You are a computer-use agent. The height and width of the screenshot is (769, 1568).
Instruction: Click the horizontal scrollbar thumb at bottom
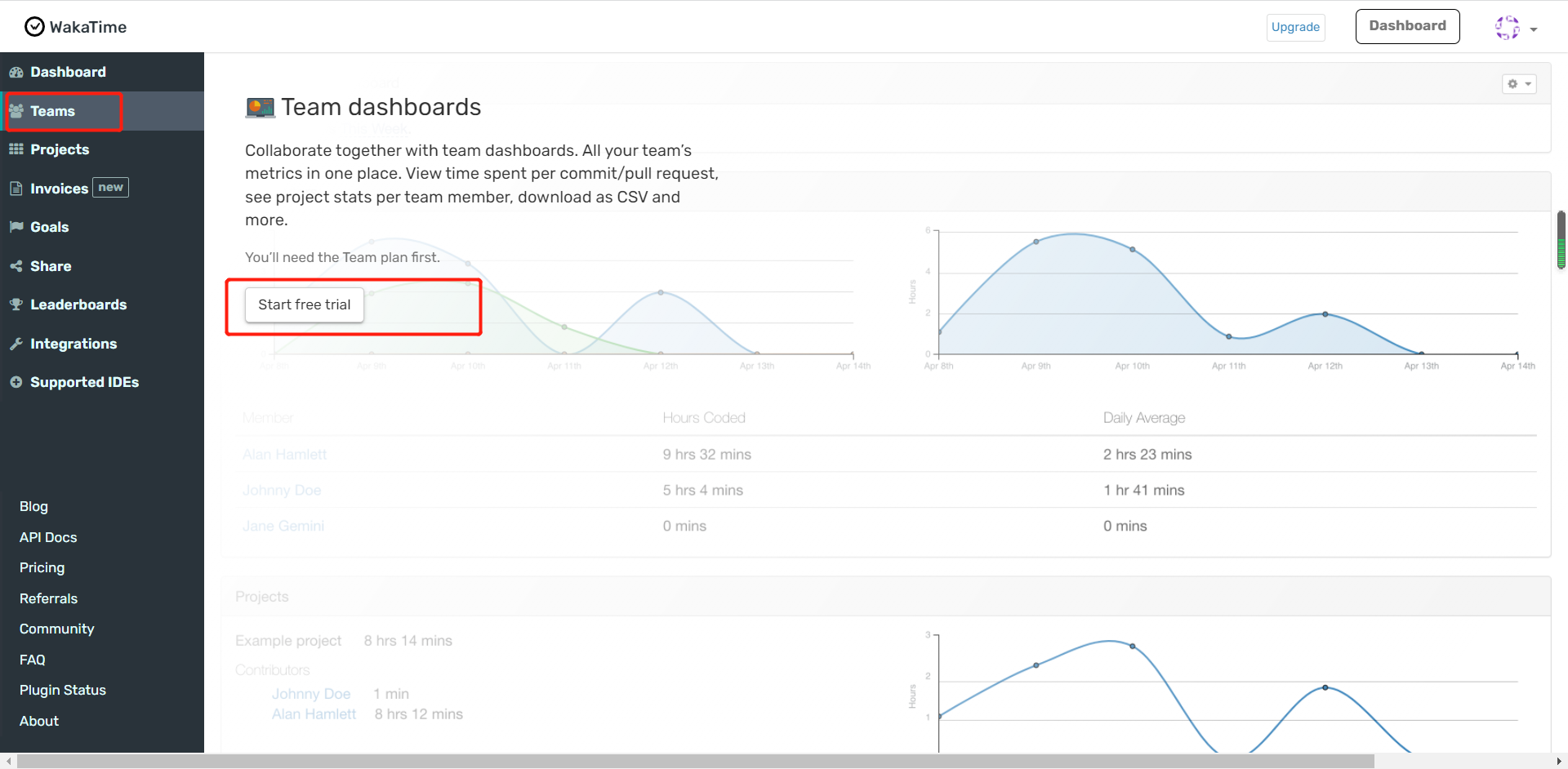point(695,762)
